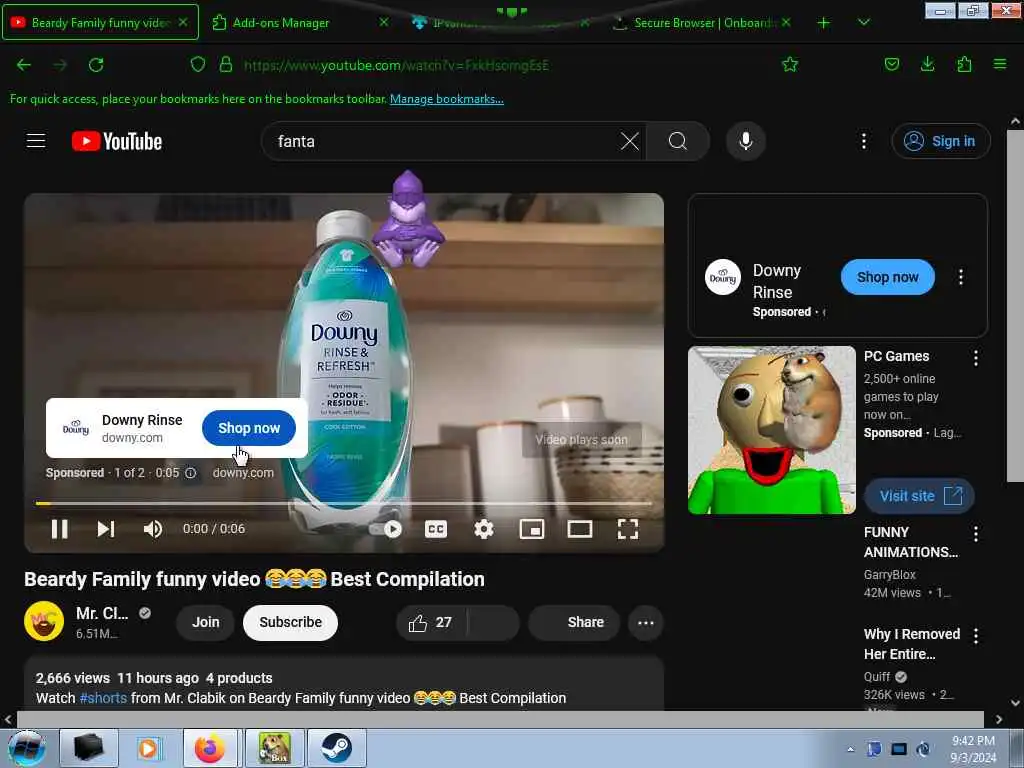The height and width of the screenshot is (768, 1024).
Task: Run search with the magnifier button
Action: coord(678,141)
